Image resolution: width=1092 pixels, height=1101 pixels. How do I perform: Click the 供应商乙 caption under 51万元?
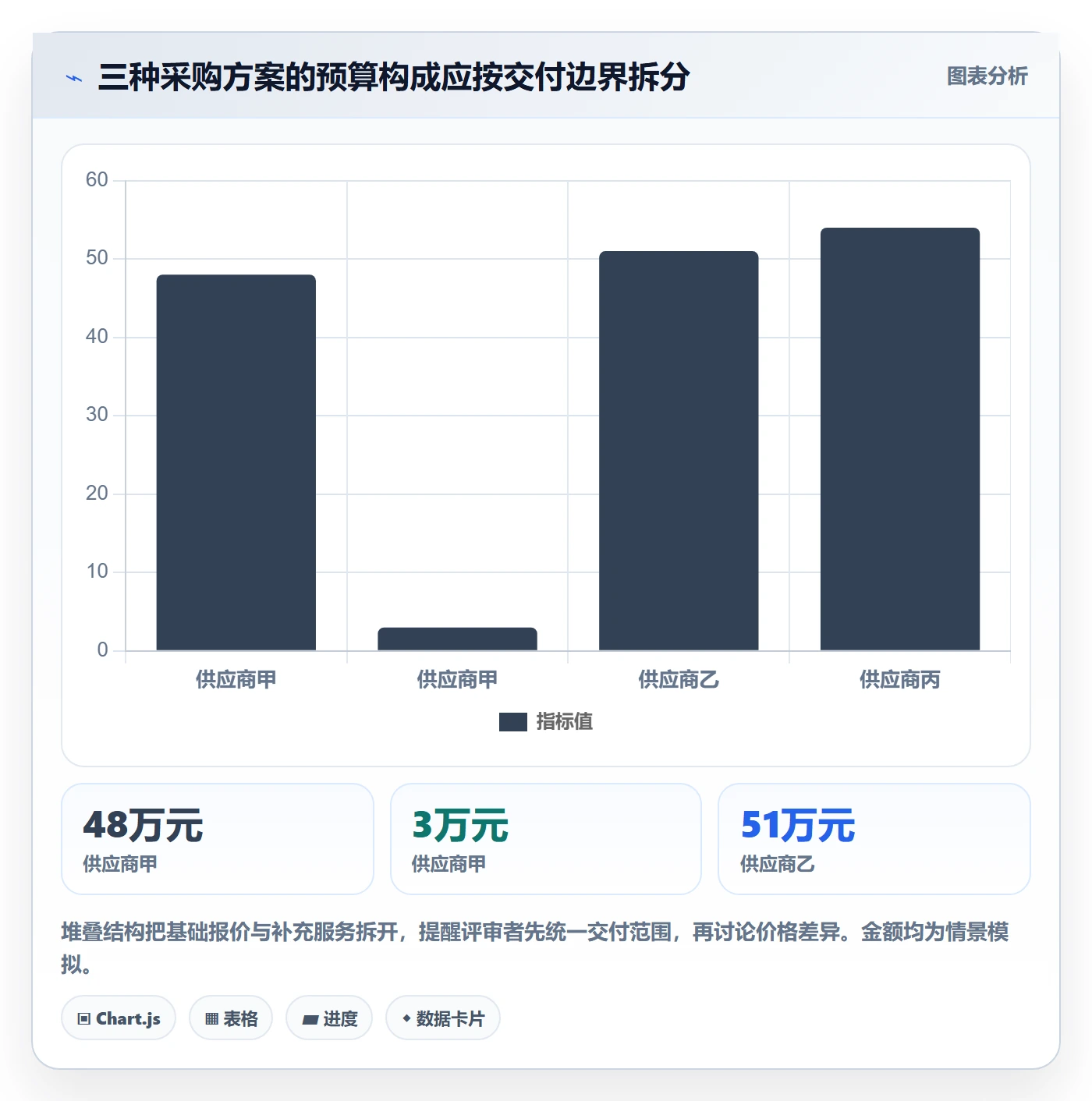[778, 864]
